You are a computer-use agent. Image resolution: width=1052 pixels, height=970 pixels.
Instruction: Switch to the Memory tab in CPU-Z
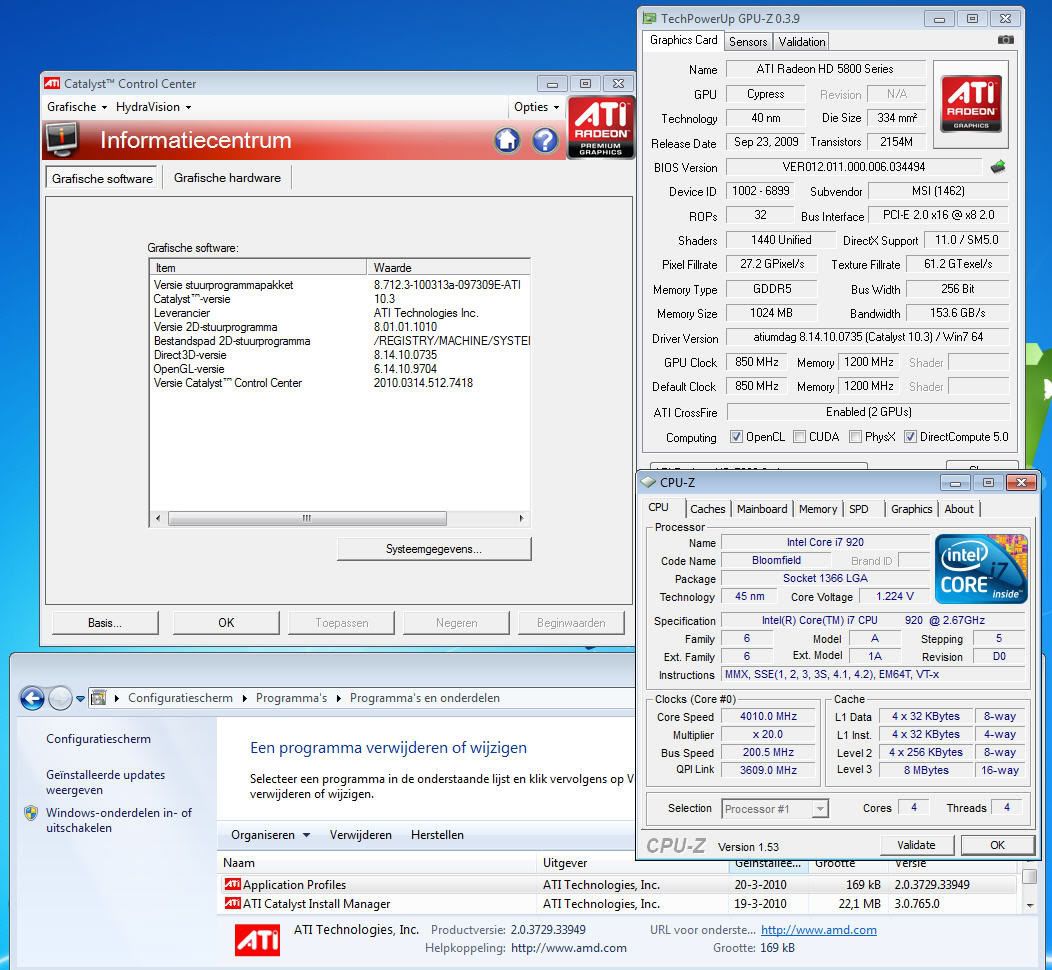[817, 509]
